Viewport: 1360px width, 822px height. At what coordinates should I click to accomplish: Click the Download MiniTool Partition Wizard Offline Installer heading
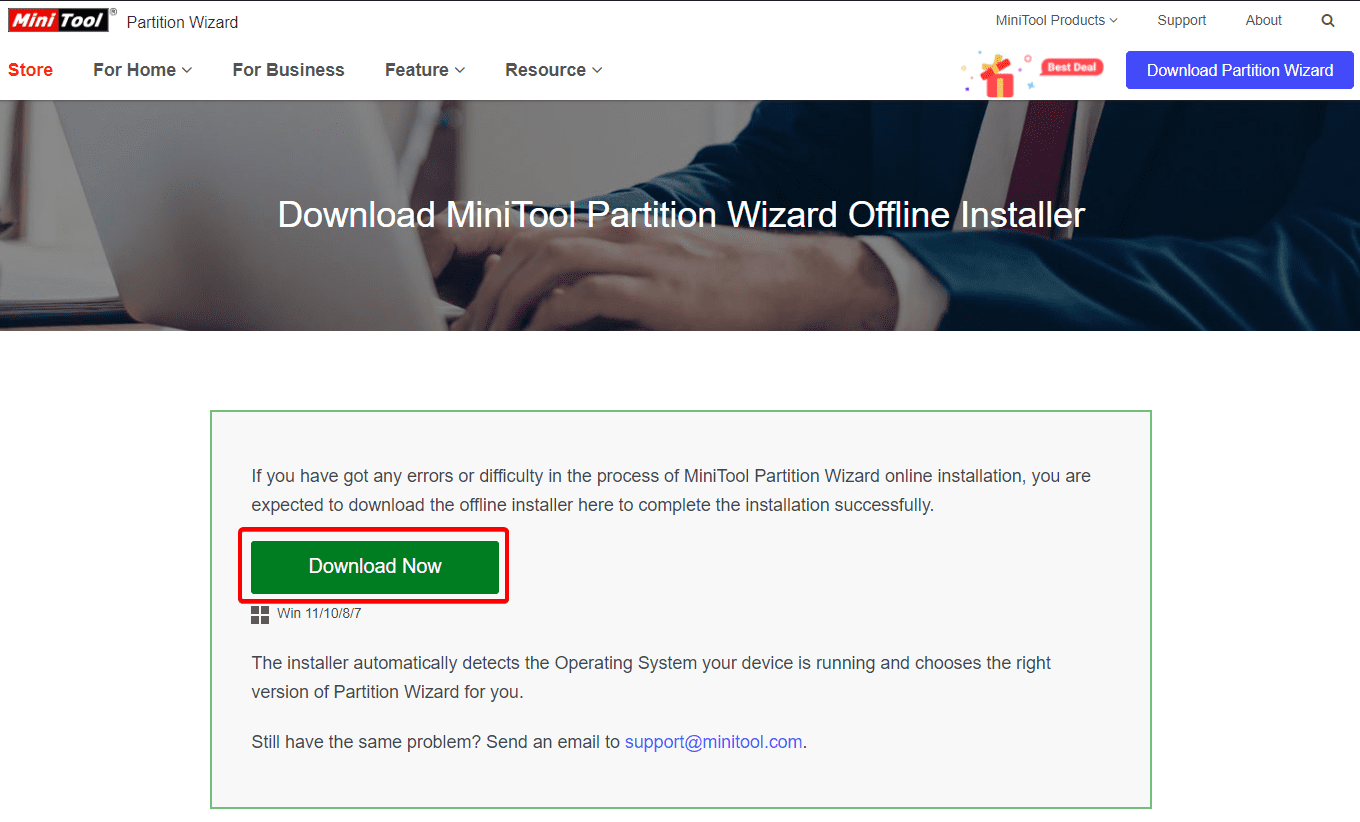681,215
